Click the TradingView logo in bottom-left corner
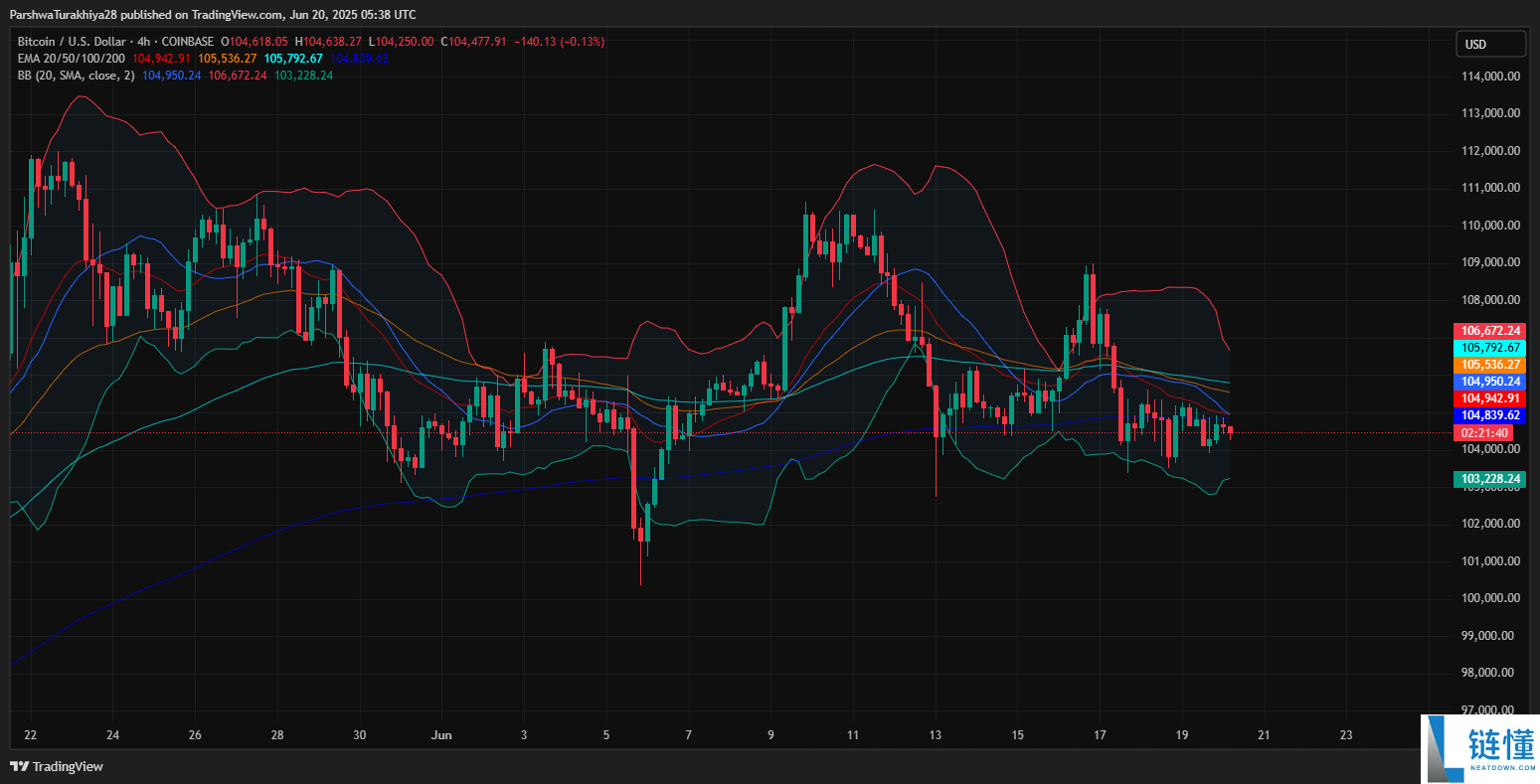This screenshot has width=1540, height=784. (57, 766)
